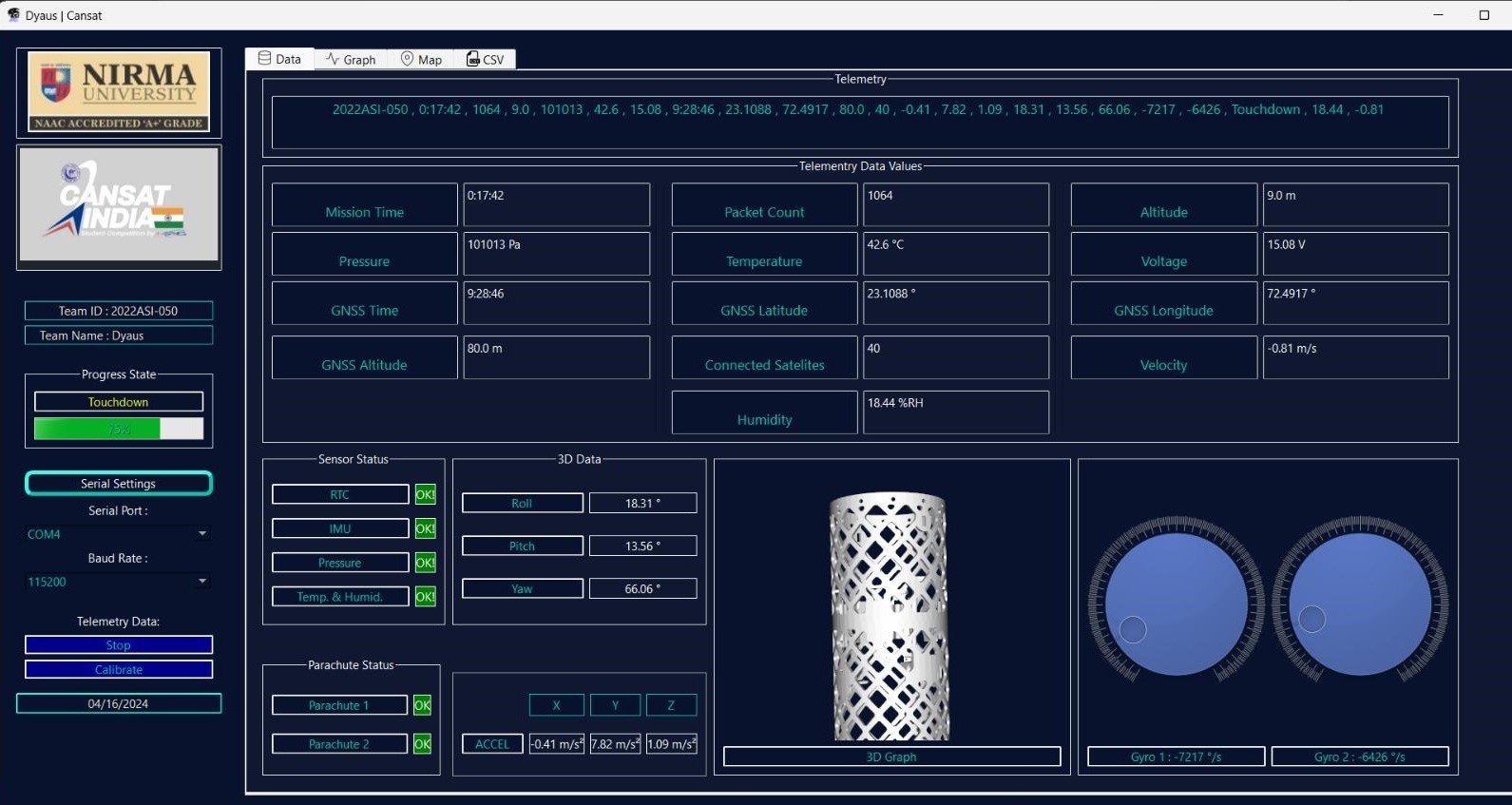1512x805 pixels.
Task: Click the Pressure sensor OK indicator
Action: [425, 563]
